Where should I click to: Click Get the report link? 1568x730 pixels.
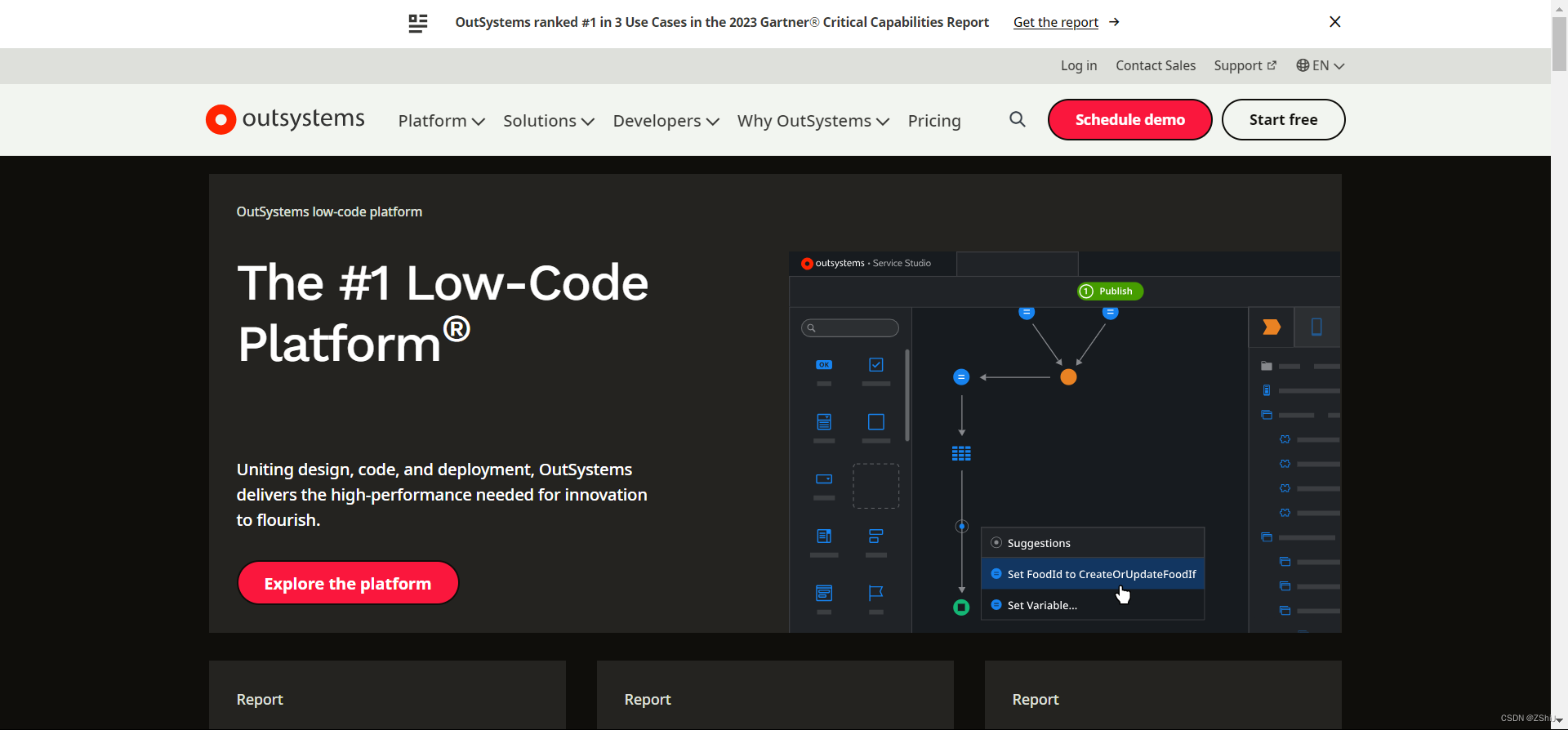click(1055, 22)
